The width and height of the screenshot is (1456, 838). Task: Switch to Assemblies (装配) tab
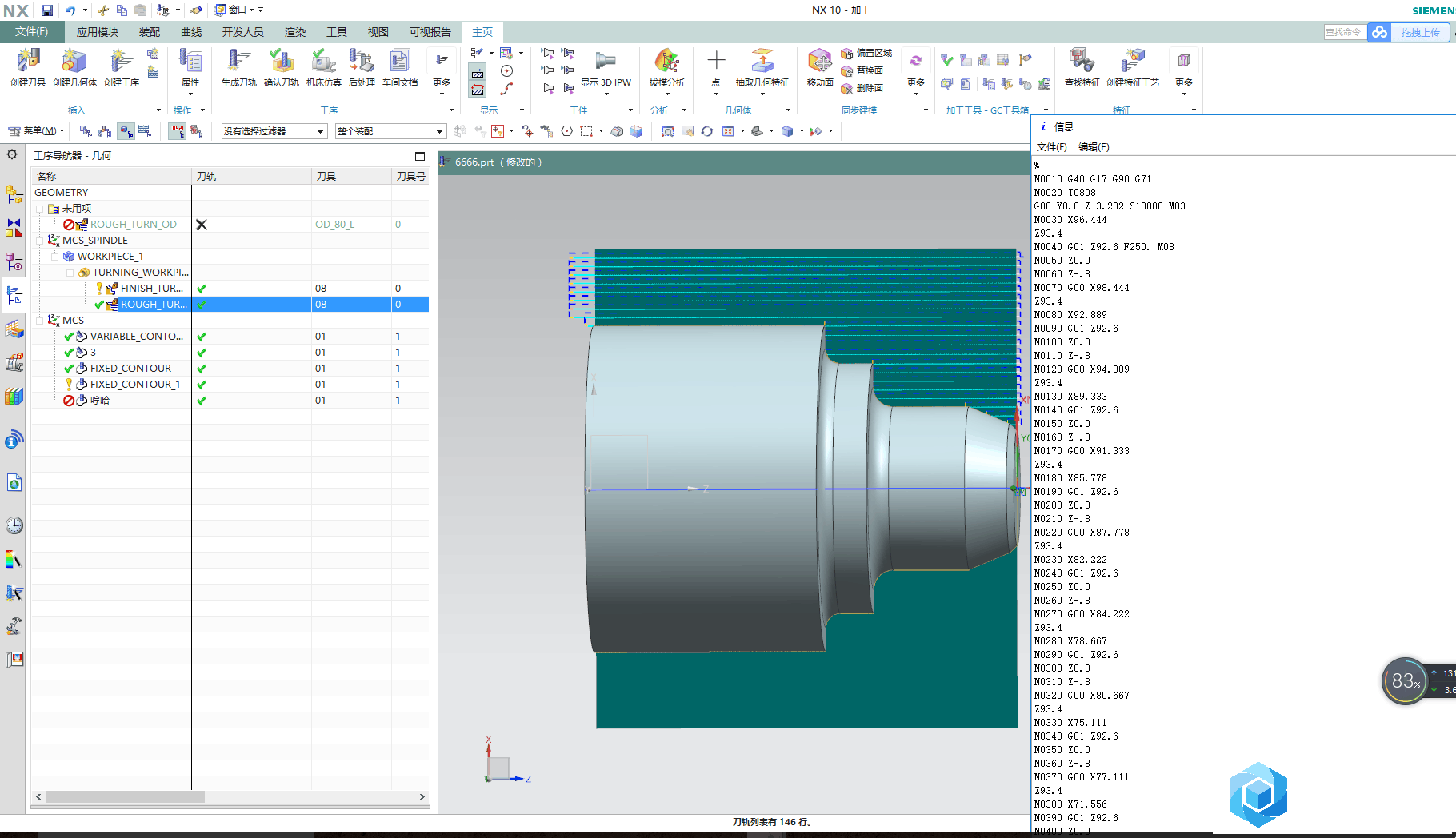[x=150, y=32]
